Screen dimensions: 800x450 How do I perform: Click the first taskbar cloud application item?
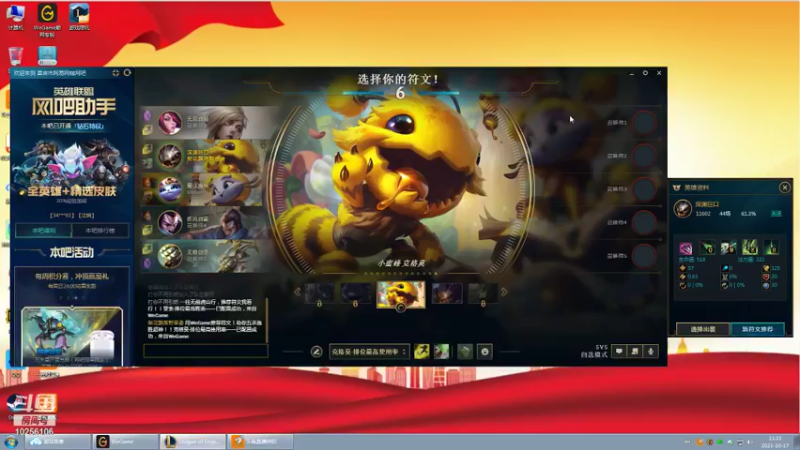tap(58, 442)
